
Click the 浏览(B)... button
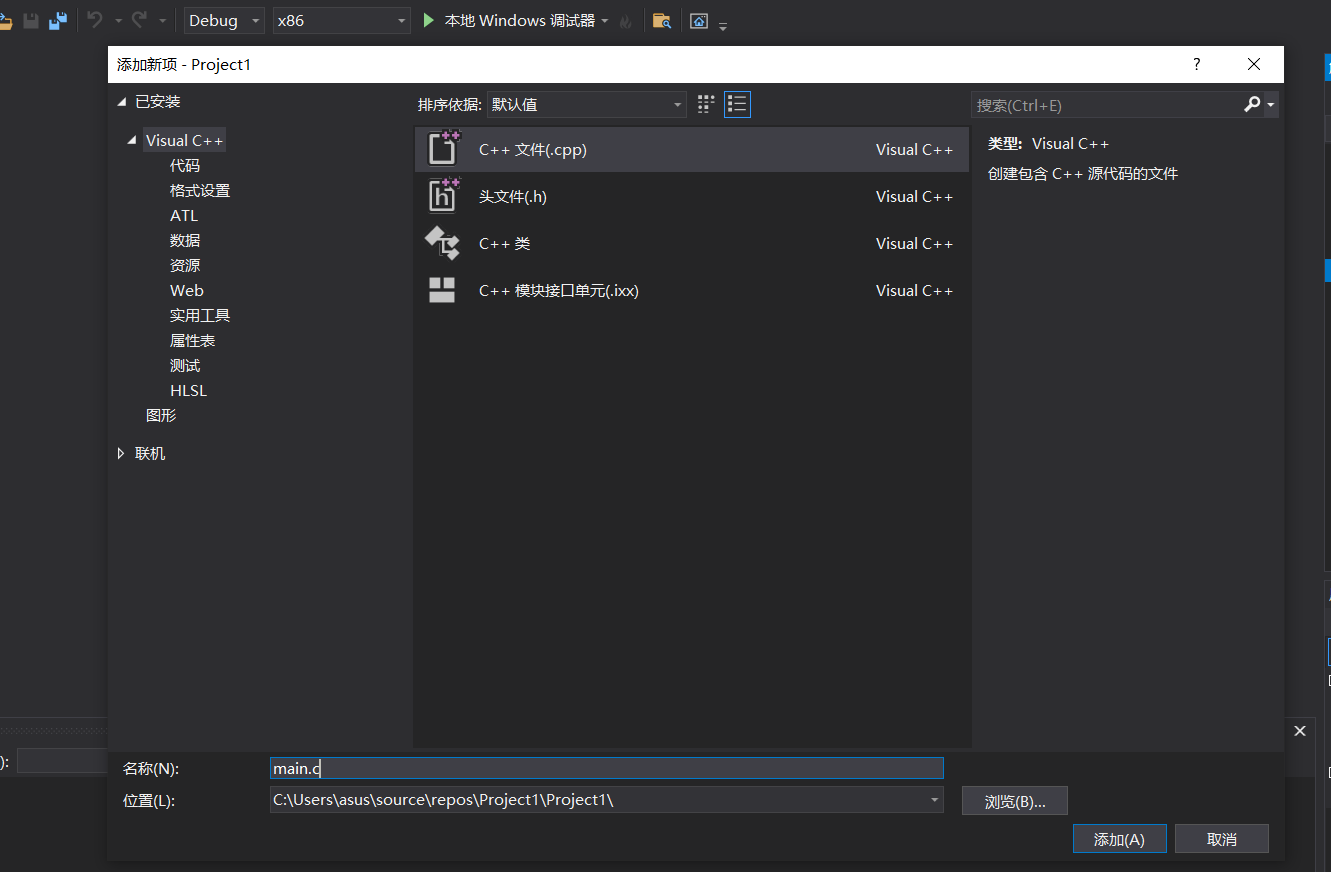(1015, 801)
